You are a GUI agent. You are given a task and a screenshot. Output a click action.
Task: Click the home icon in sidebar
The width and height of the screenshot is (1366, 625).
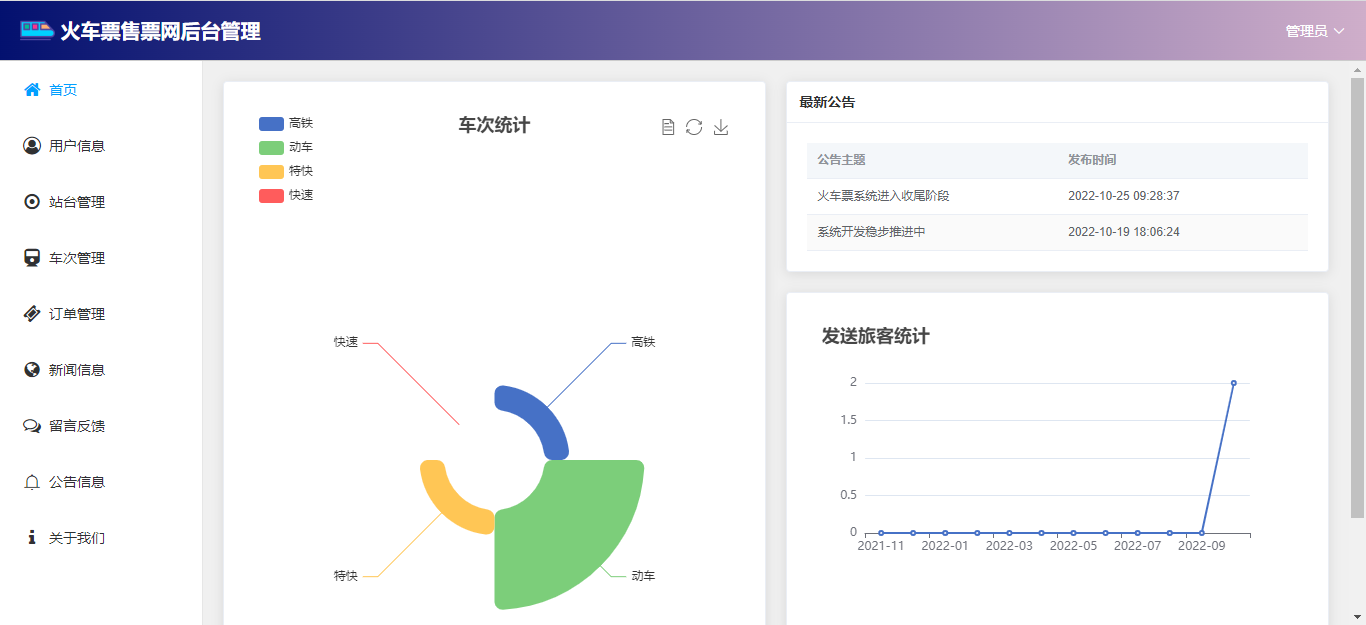pyautogui.click(x=32, y=90)
